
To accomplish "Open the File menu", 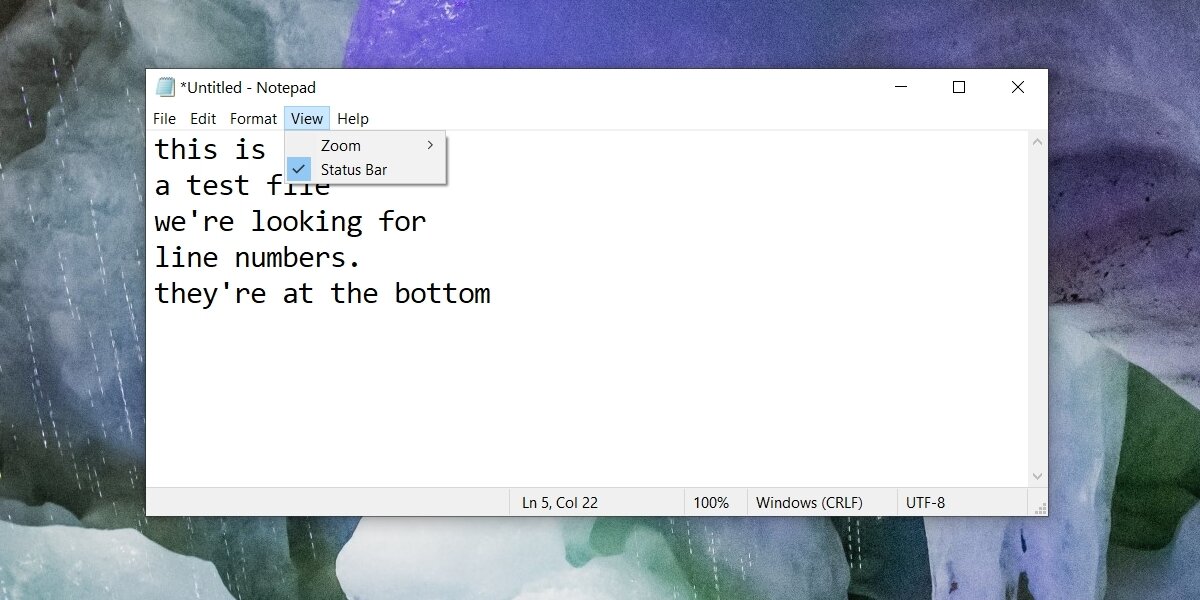I will (x=164, y=118).
